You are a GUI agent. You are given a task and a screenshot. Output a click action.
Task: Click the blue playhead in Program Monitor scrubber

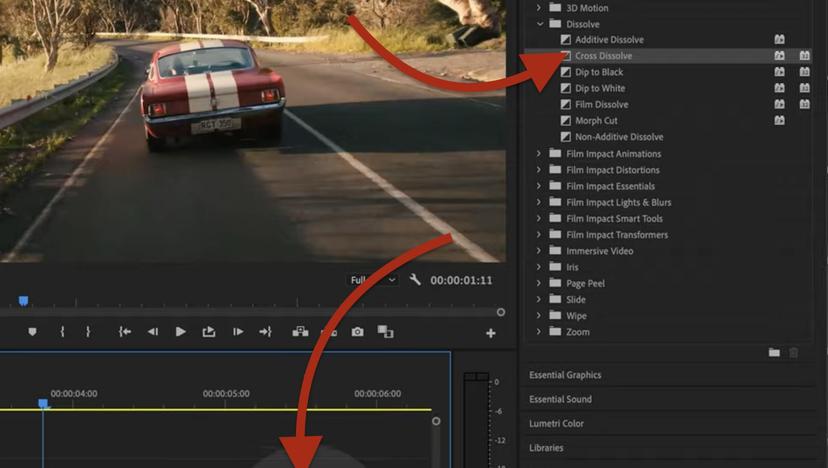(23, 301)
